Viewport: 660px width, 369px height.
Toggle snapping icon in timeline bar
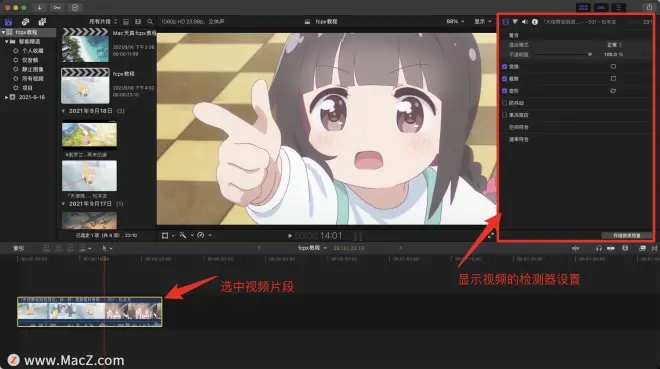point(611,248)
